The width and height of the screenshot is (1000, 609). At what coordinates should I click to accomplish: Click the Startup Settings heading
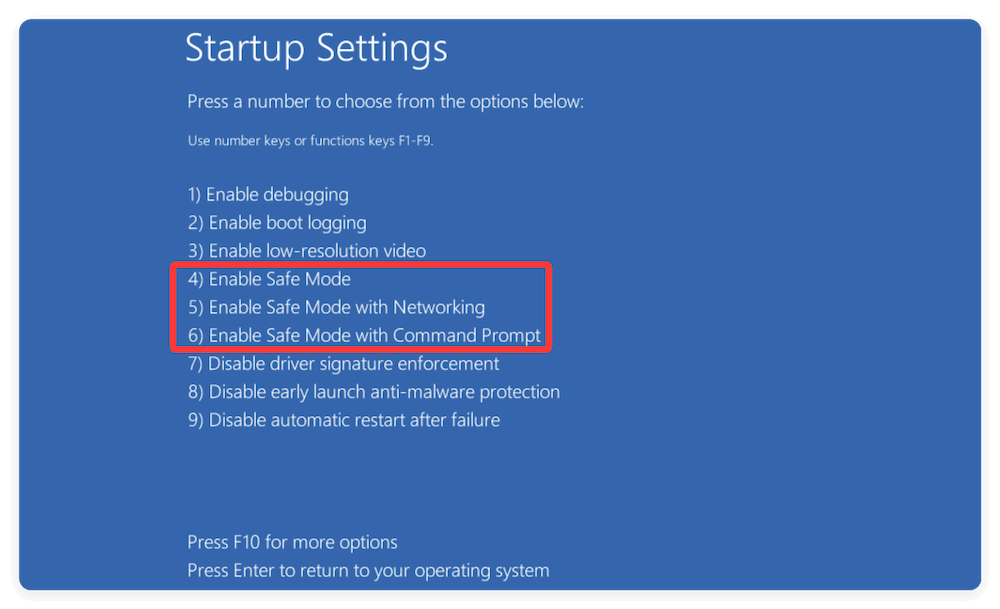316,48
